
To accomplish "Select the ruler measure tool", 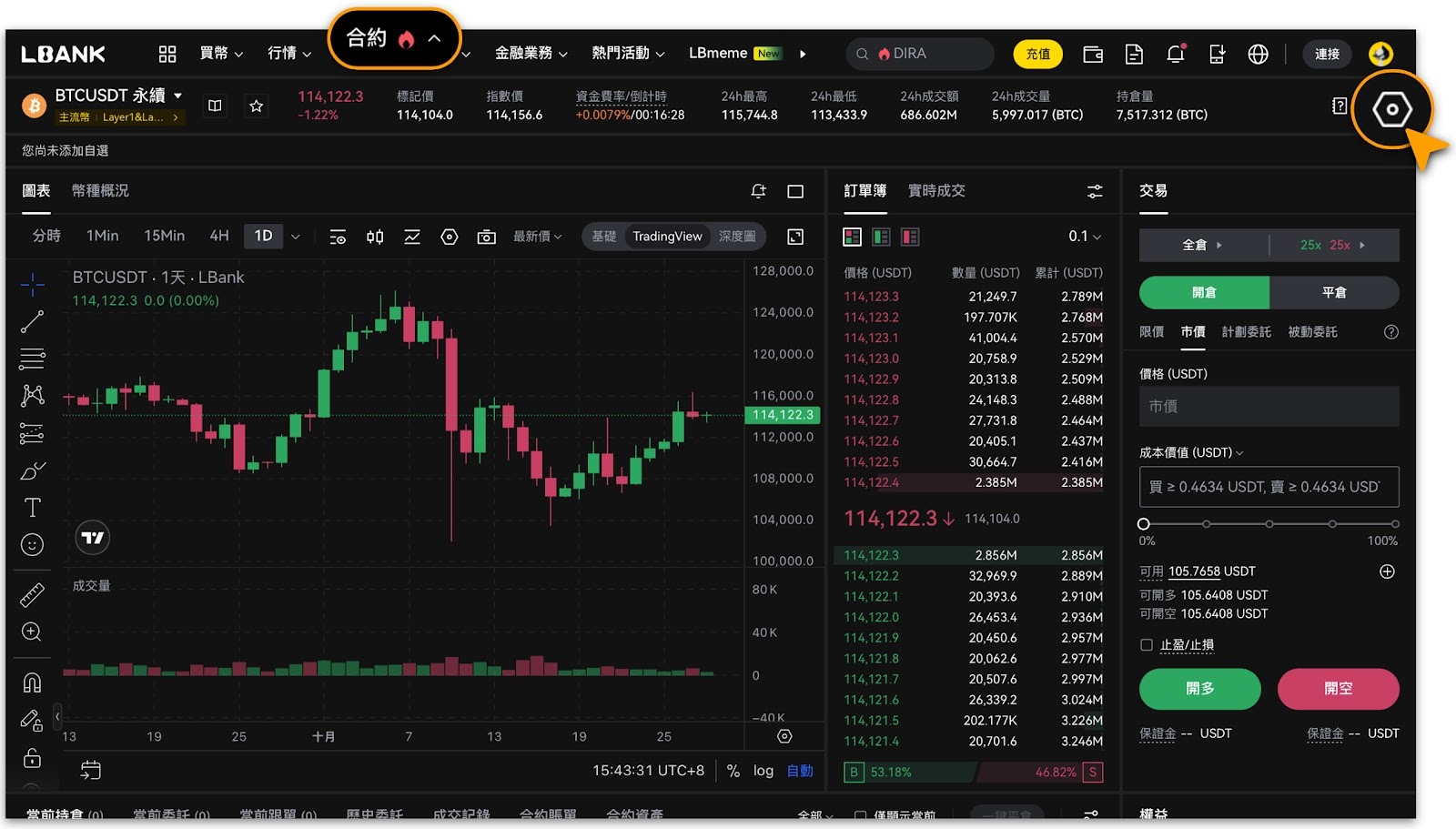I will tap(32, 595).
